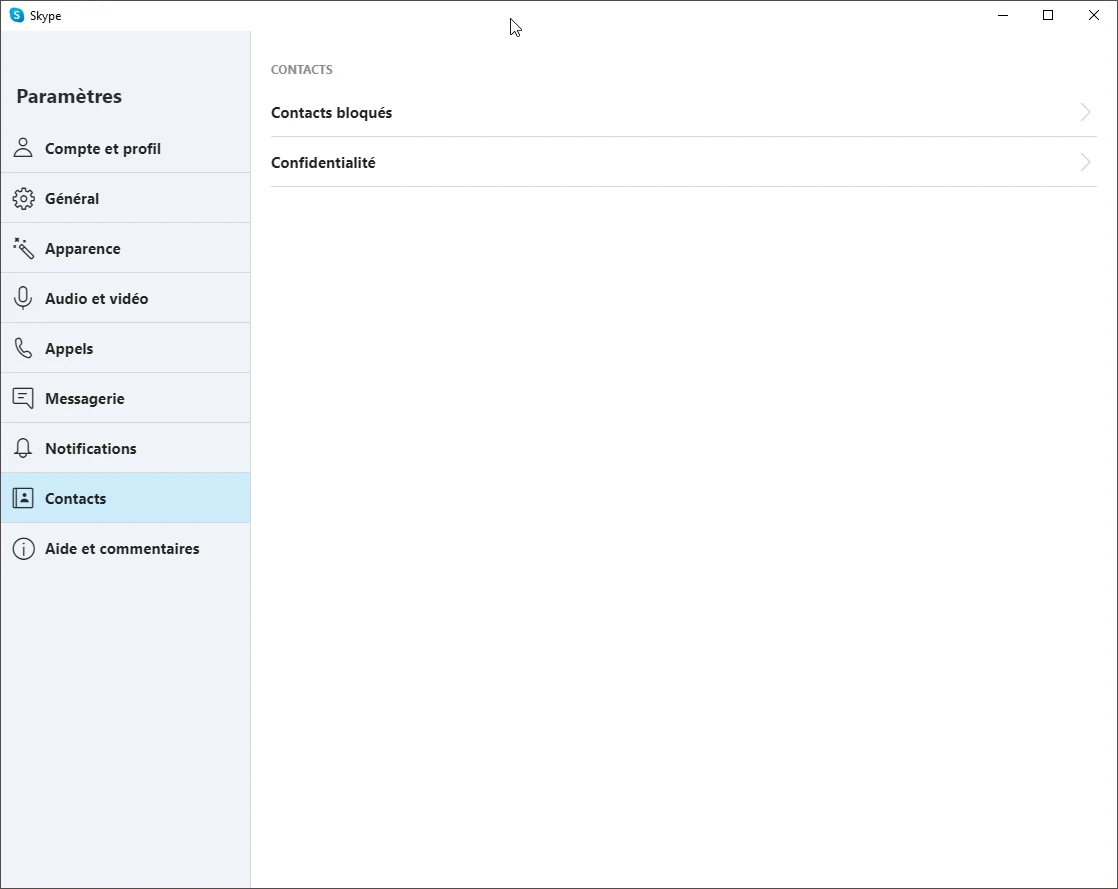Show the Messagerie settings section

[x=125, y=398]
